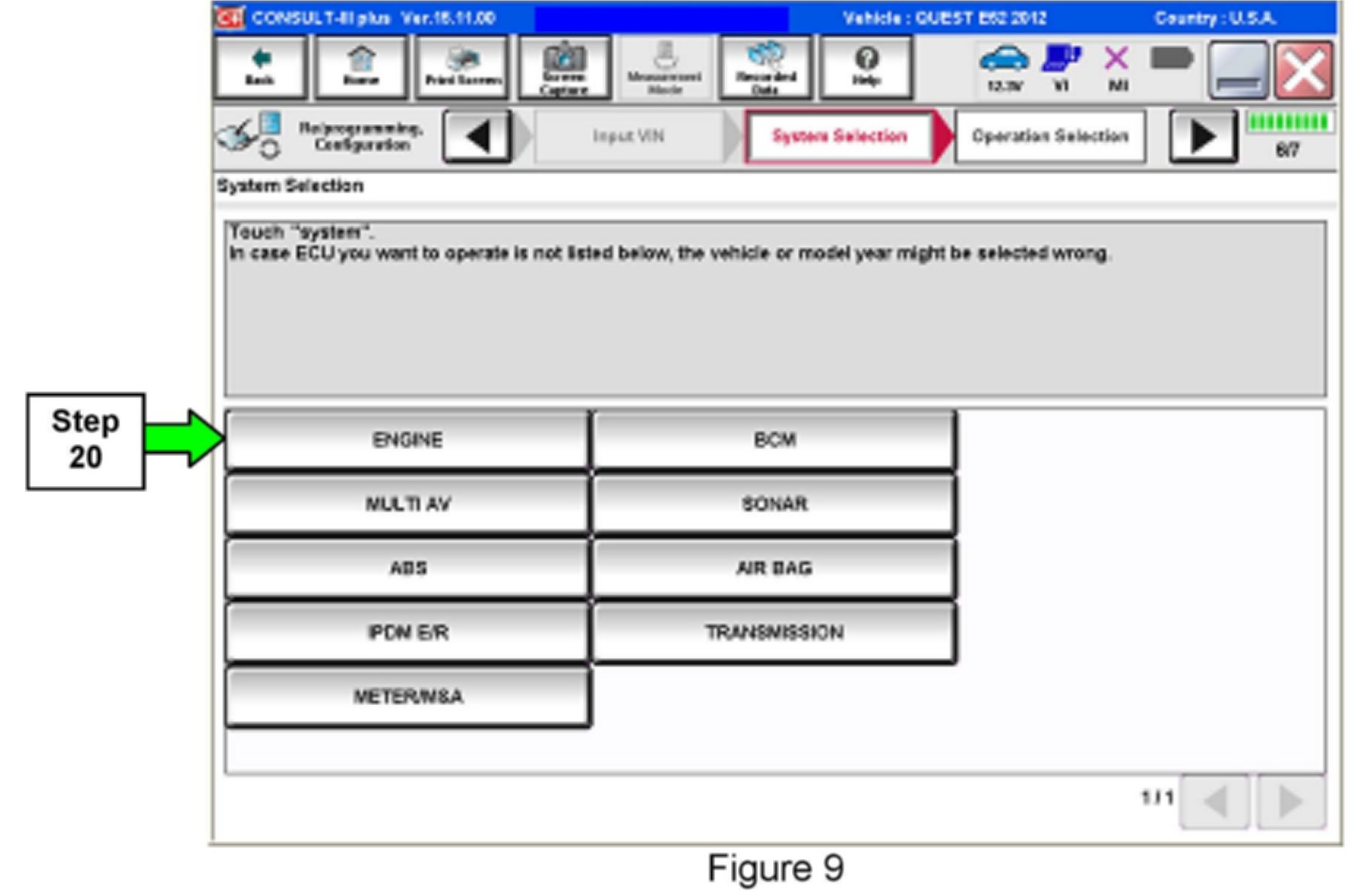1368x896 pixels.
Task: Select the BCM system button
Action: [x=775, y=439]
